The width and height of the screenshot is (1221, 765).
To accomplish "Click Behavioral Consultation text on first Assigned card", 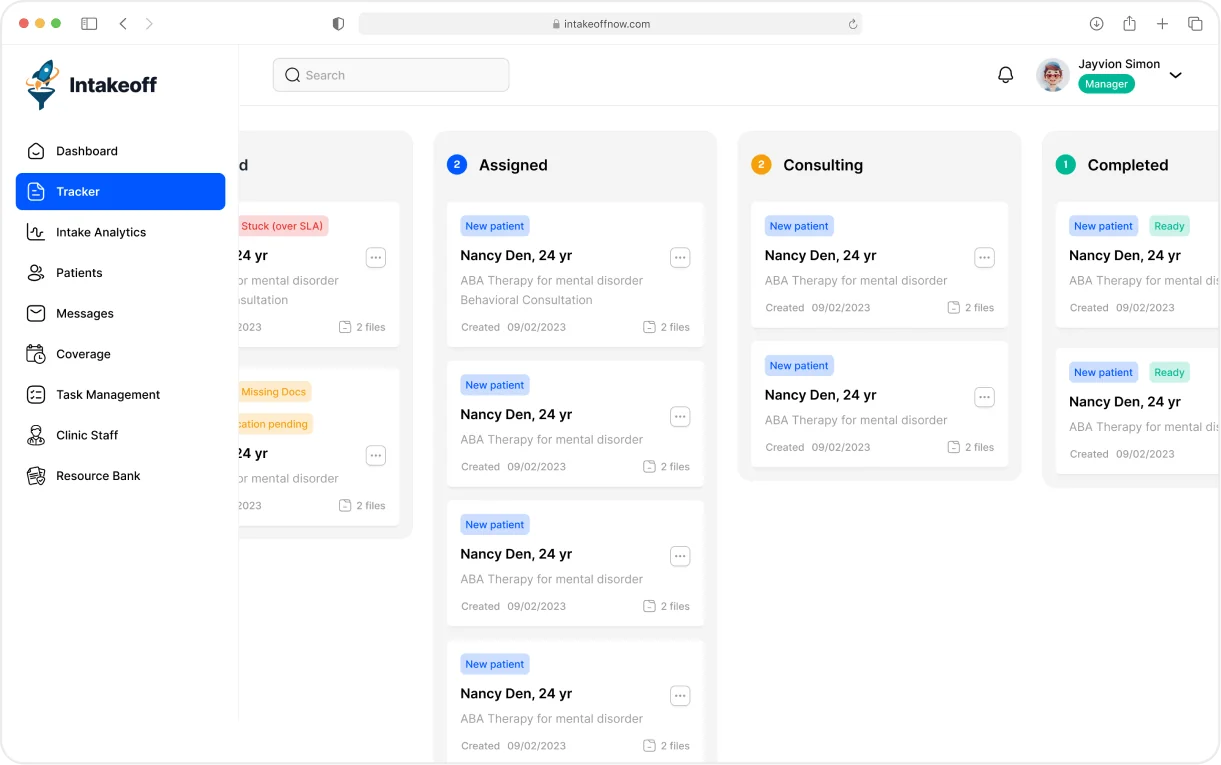I will coord(526,300).
